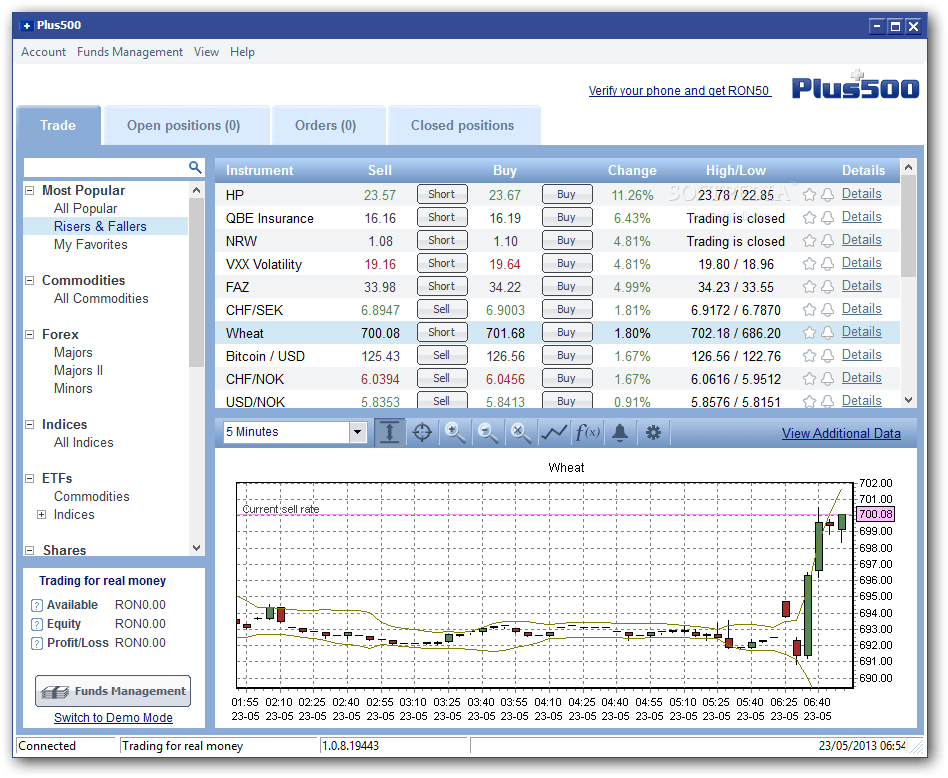Screen dimensions: 948x778
Task: Select the VXX Volatility instrument name
Action: (x=264, y=264)
